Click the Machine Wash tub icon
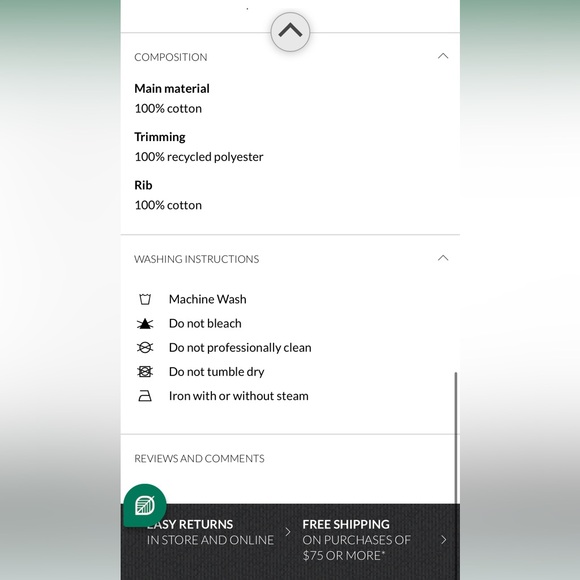Screen dimensions: 580x580 (x=145, y=299)
